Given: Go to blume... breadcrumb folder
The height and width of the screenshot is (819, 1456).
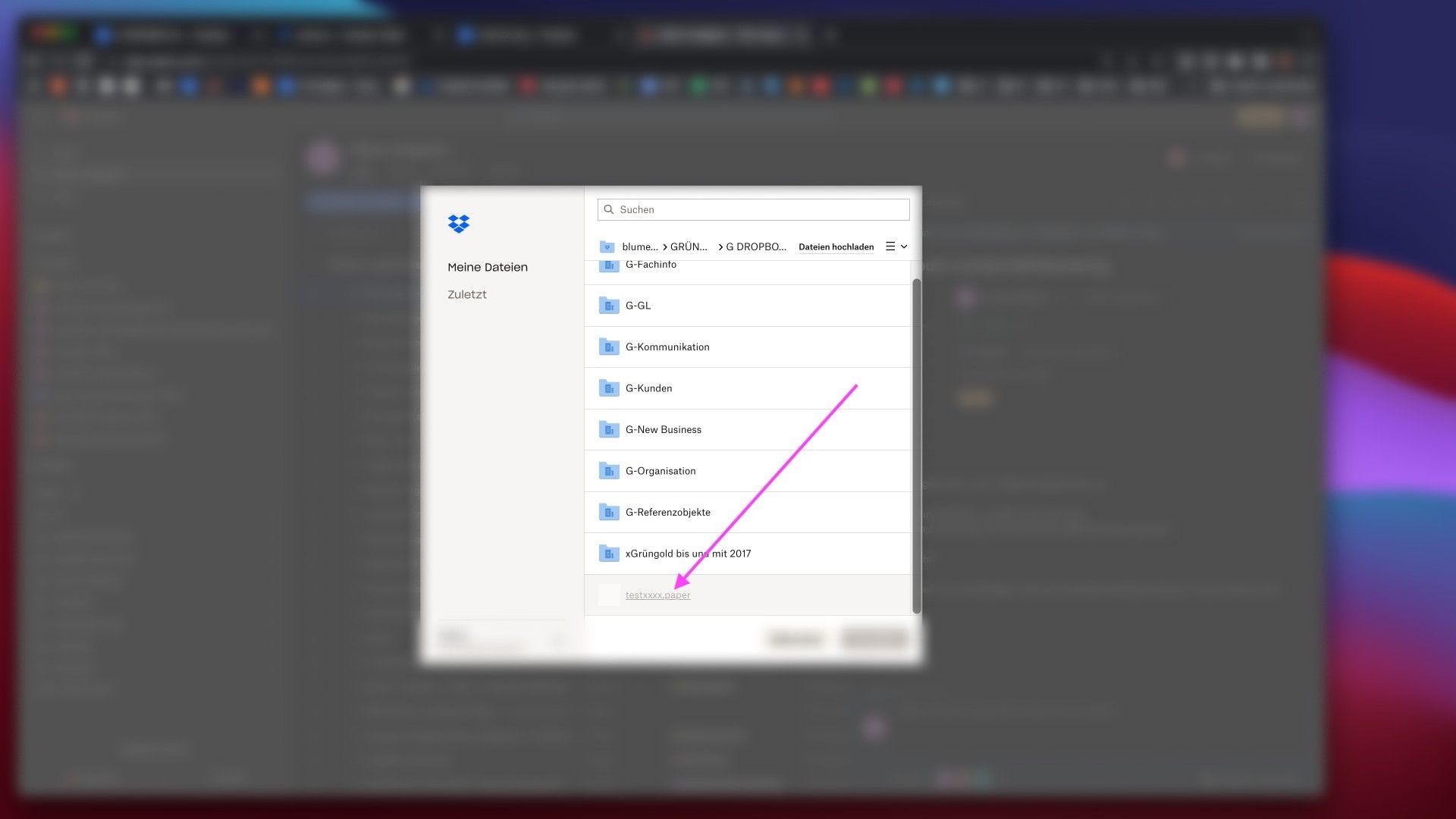Looking at the screenshot, I should (x=640, y=246).
